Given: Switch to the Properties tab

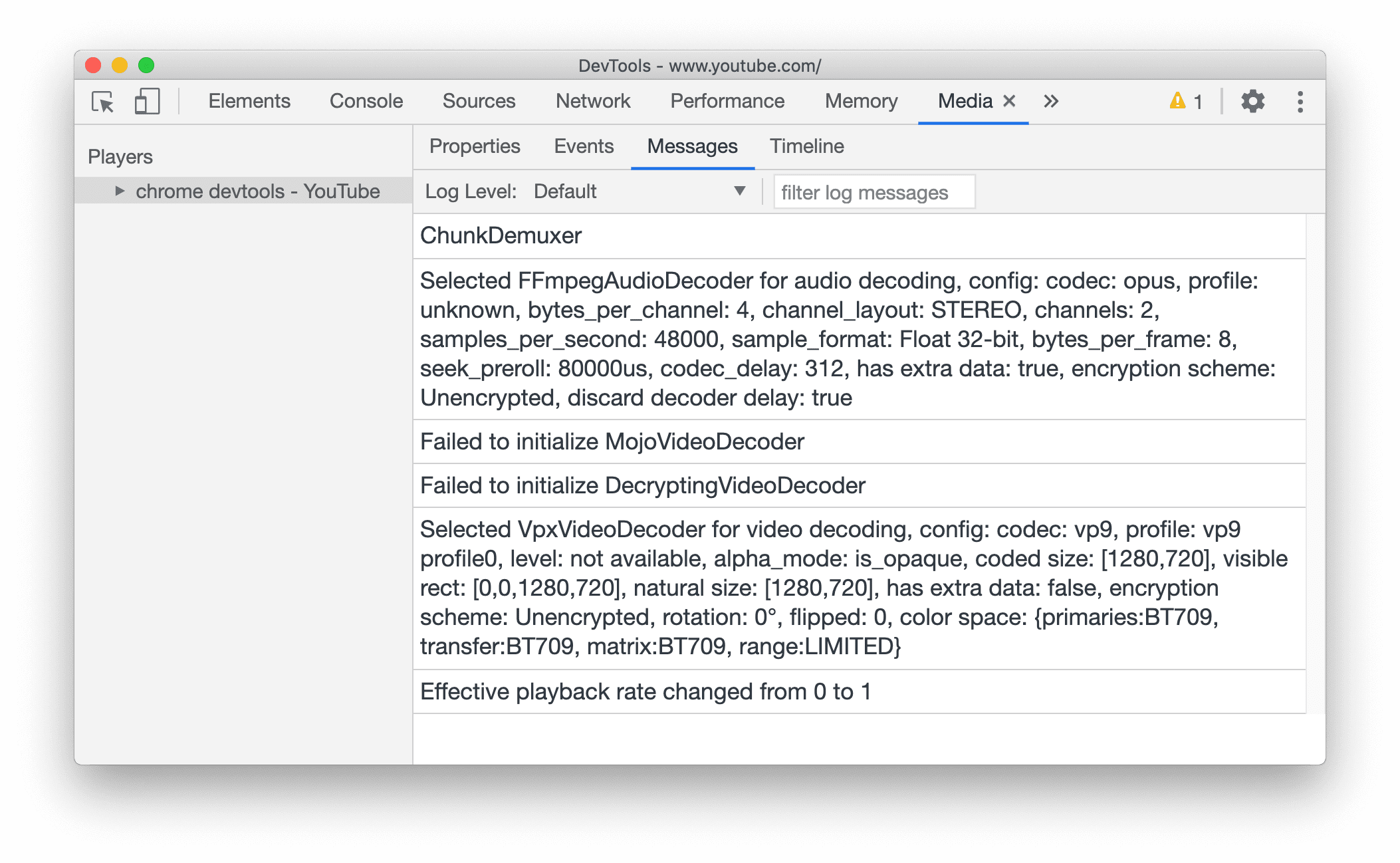Looking at the screenshot, I should [474, 145].
